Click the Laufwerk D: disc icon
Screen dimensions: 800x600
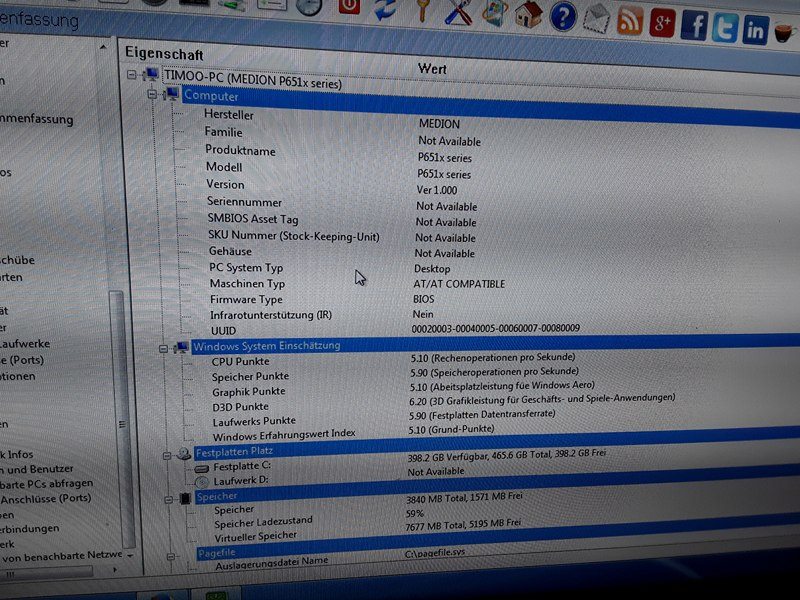coord(202,482)
